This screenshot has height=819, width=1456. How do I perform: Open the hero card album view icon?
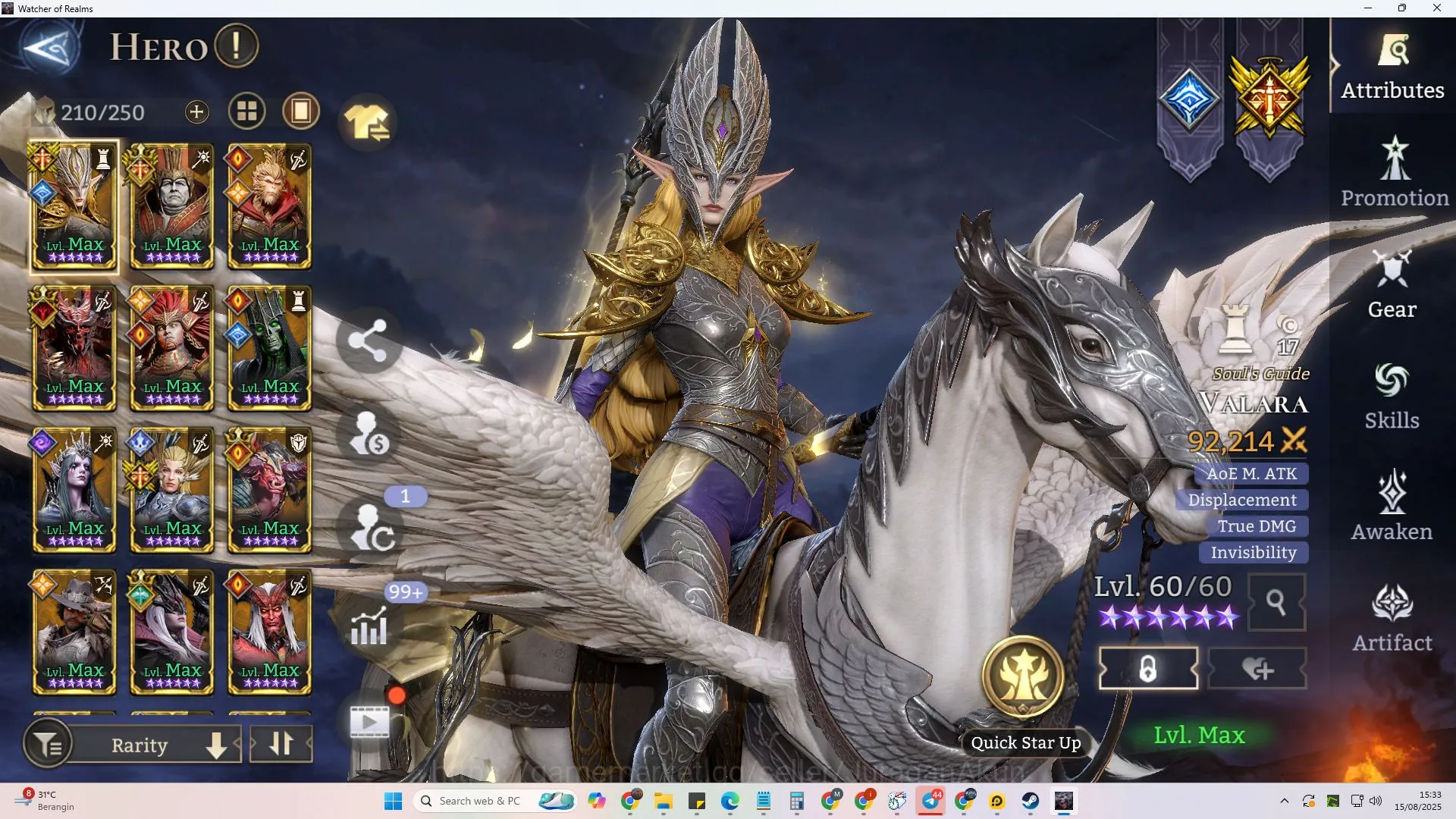coord(300,111)
